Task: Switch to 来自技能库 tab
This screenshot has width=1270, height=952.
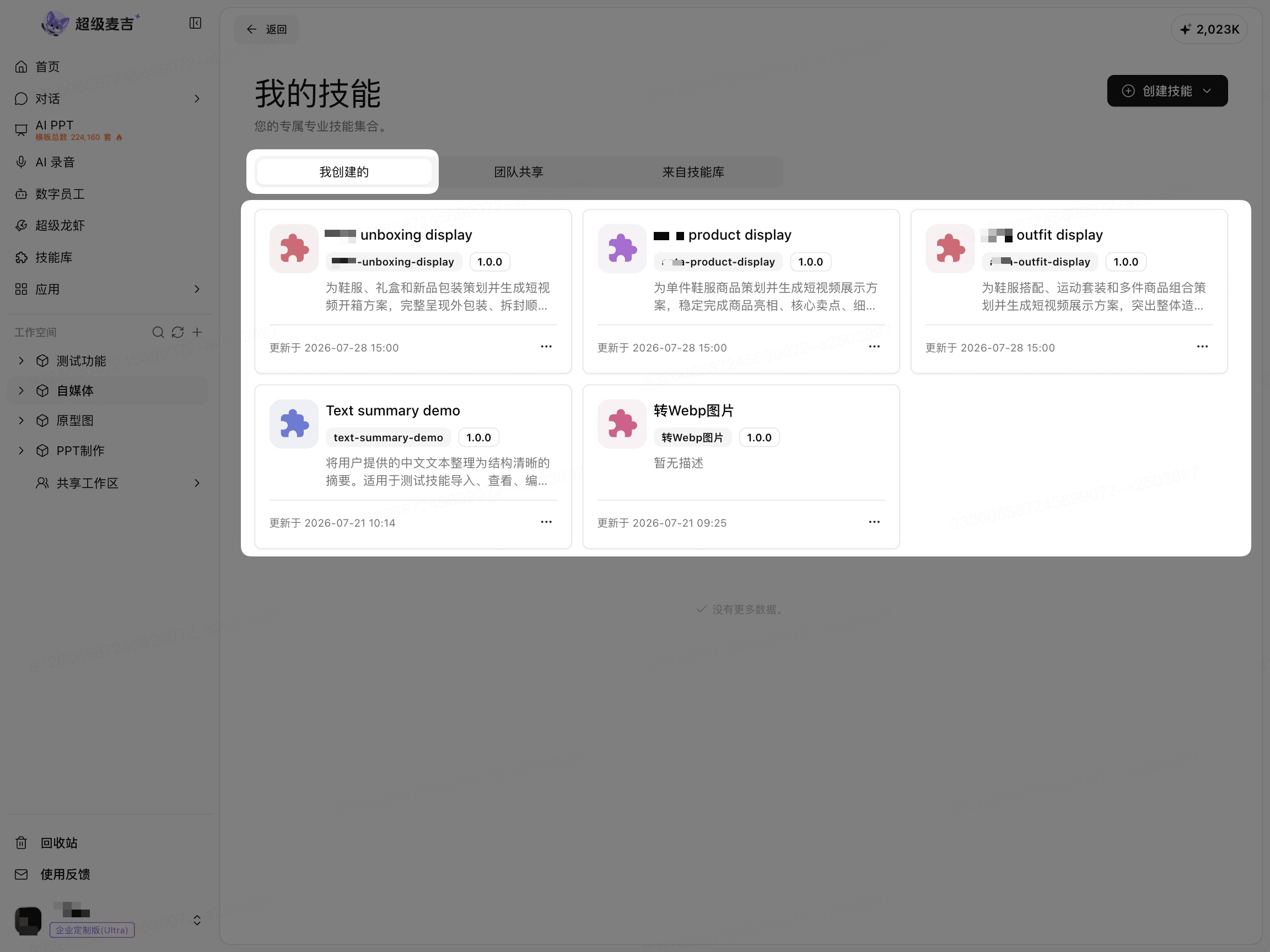Action: 693,171
